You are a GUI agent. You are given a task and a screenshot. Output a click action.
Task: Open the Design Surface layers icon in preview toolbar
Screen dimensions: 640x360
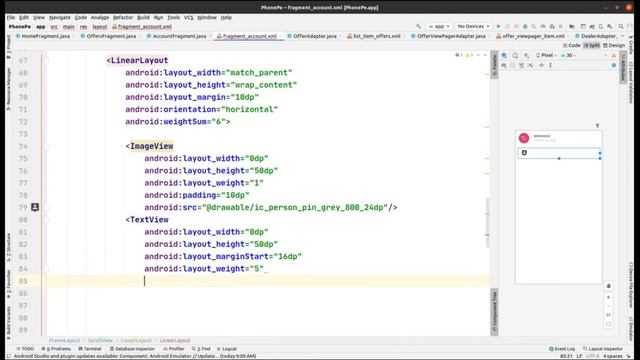pos(504,56)
